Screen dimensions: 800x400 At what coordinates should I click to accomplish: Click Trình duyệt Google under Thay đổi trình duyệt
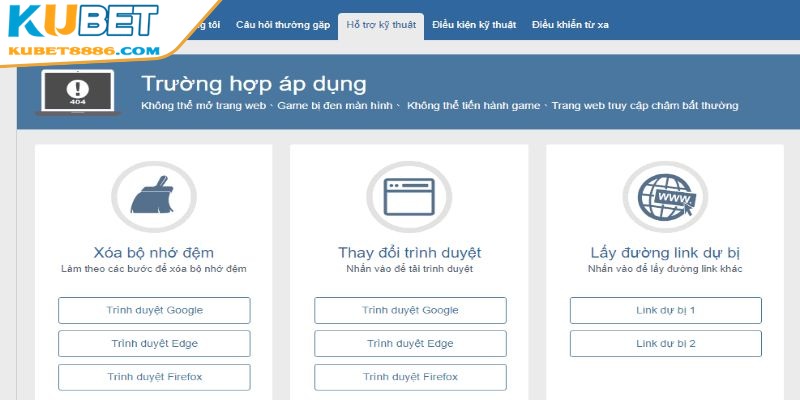[x=410, y=310]
